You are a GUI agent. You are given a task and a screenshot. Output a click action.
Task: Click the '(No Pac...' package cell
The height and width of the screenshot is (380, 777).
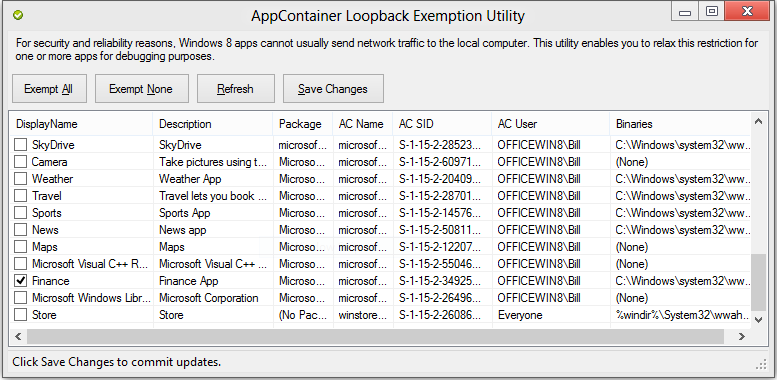[x=303, y=315]
